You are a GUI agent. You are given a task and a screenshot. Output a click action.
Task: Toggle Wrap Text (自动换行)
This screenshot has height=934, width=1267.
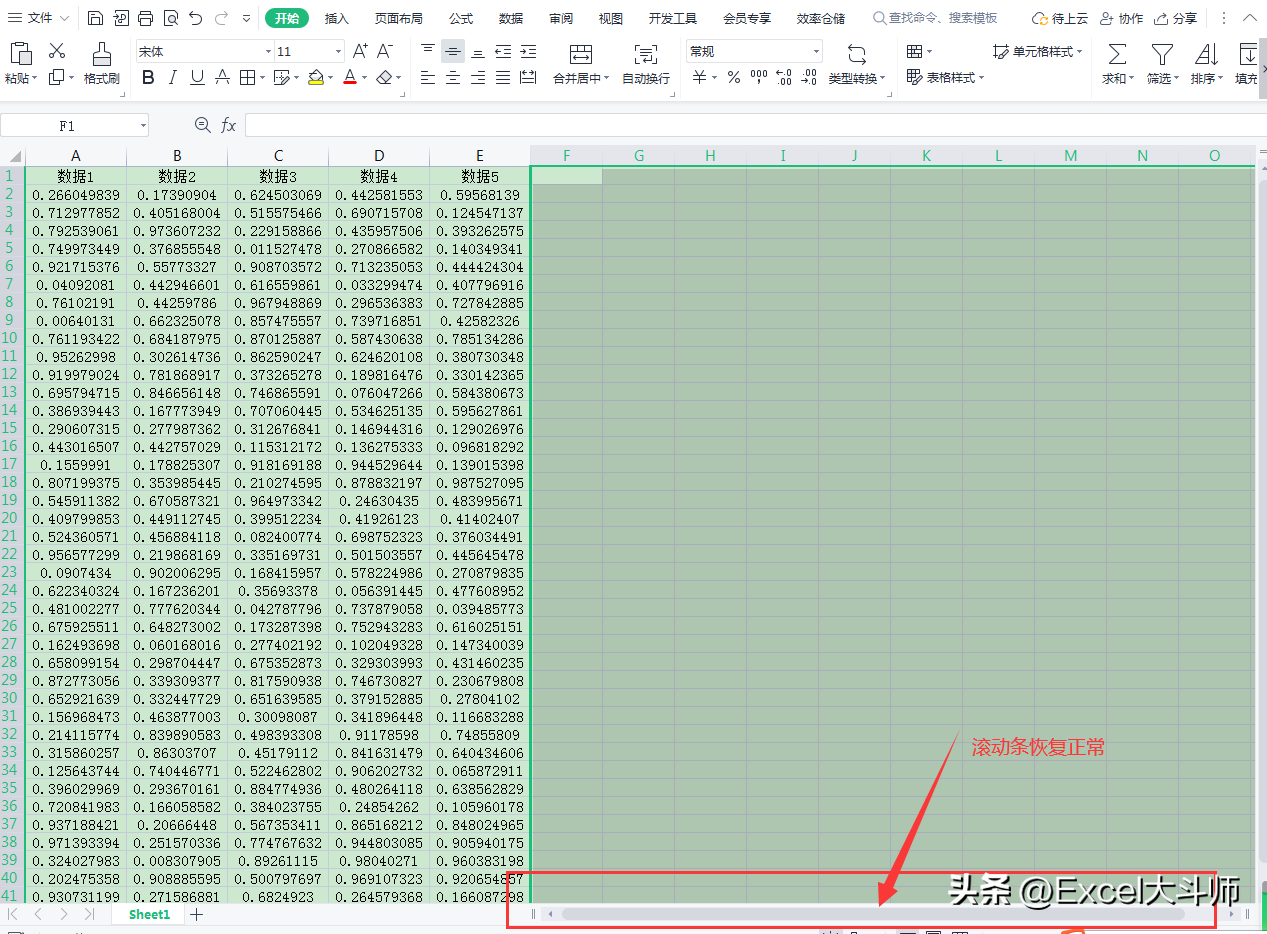click(x=646, y=64)
